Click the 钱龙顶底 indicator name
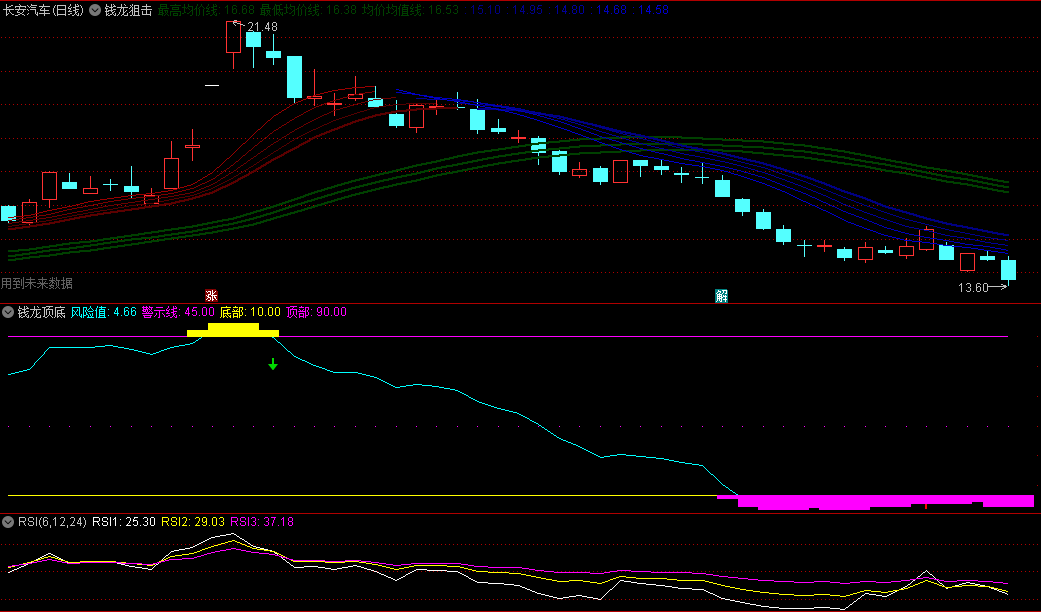 pyautogui.click(x=41, y=312)
